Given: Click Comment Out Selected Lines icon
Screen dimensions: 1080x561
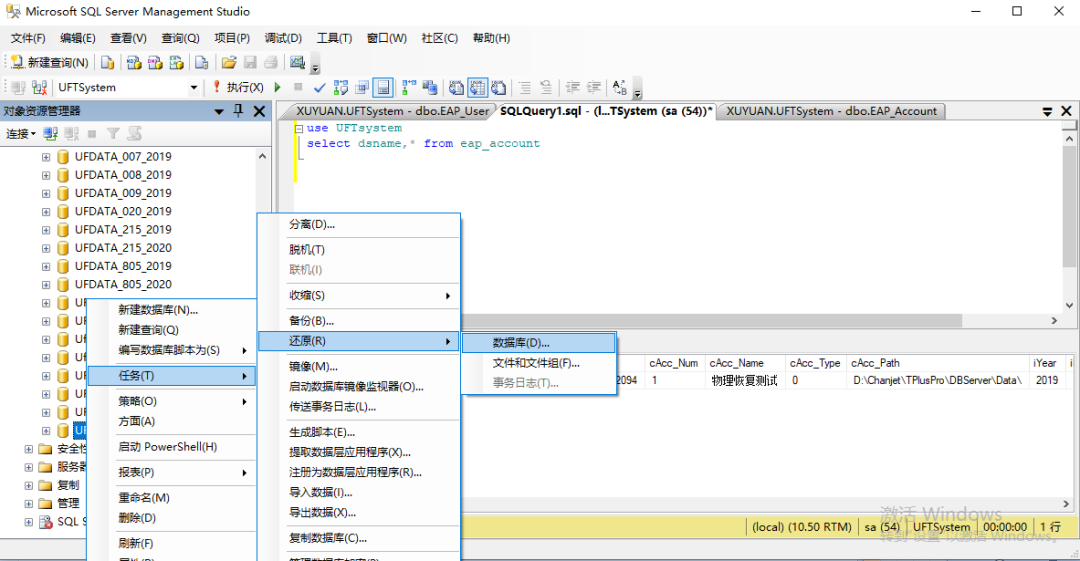Looking at the screenshot, I should (x=525, y=88).
